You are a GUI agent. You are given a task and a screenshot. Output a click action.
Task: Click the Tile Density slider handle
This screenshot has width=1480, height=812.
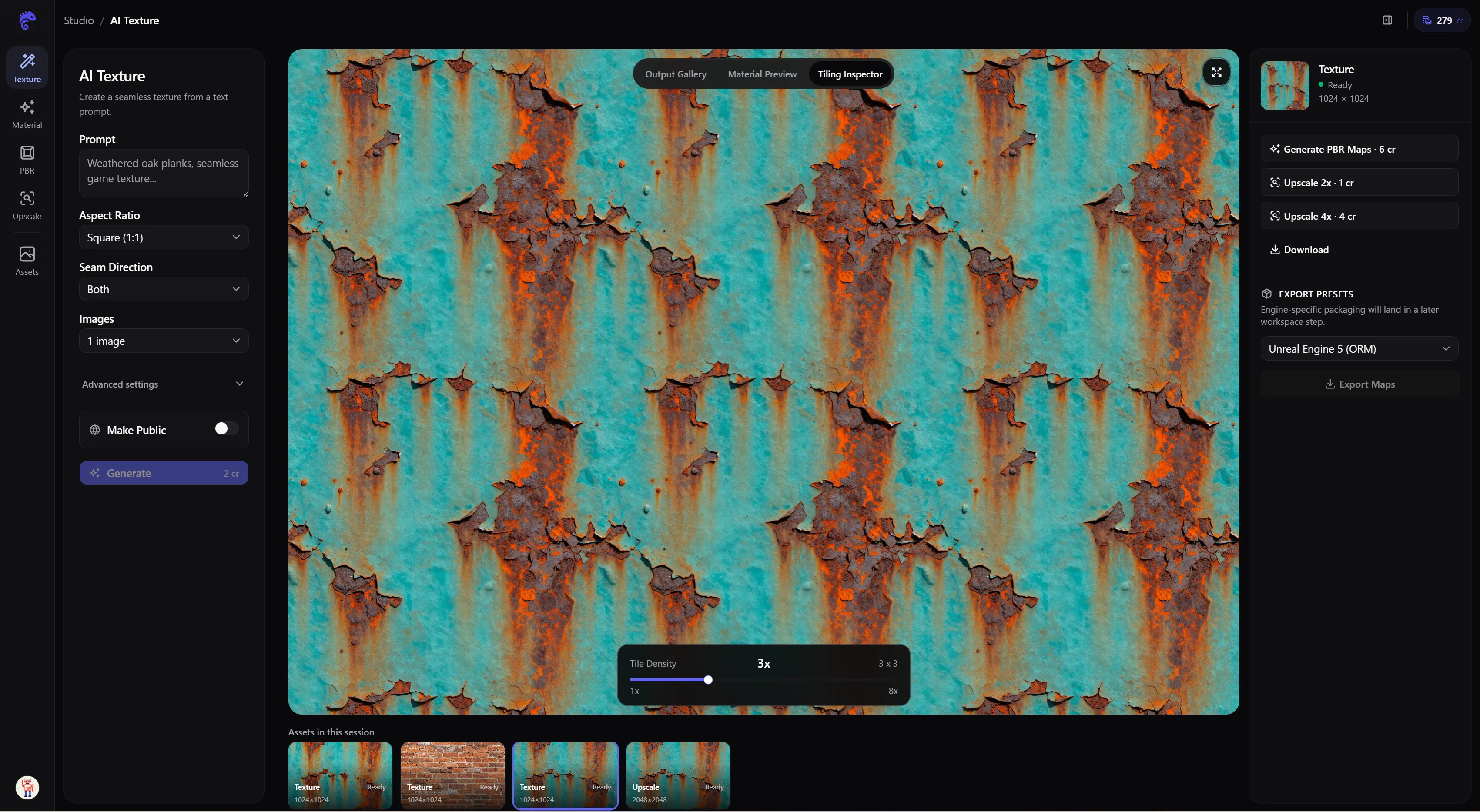(708, 679)
